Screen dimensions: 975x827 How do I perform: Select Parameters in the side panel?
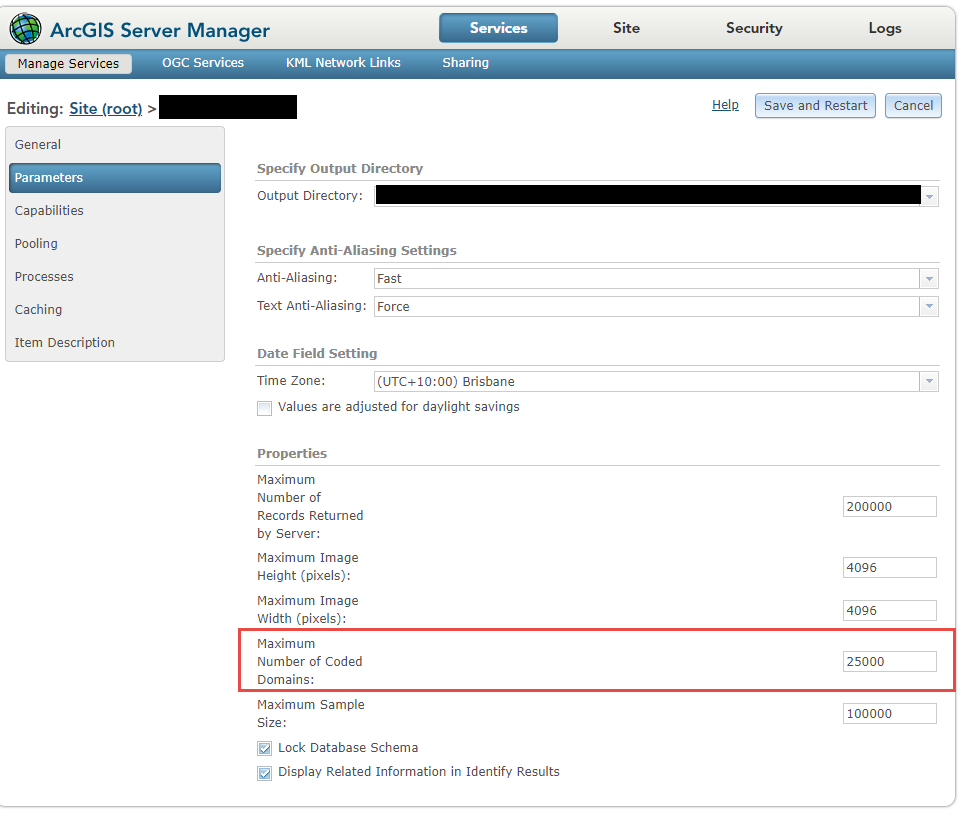point(115,178)
